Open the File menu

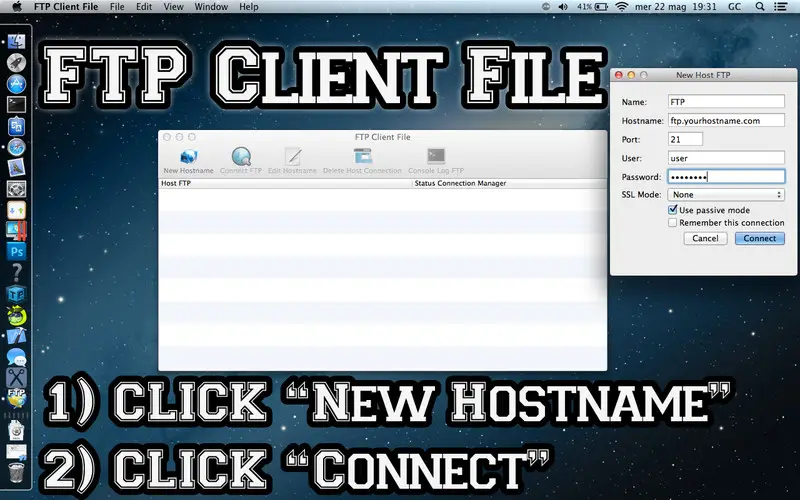(117, 7)
